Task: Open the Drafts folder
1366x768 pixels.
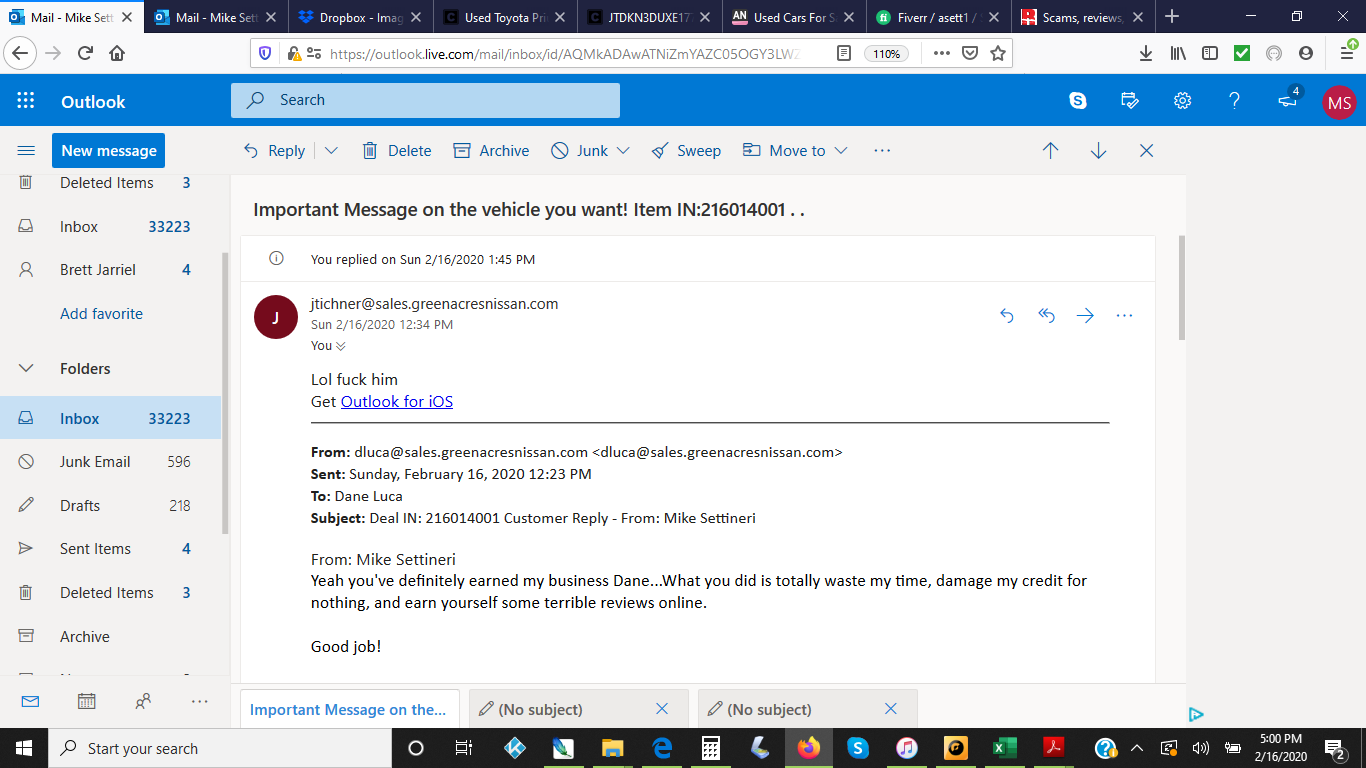Action: [x=110, y=506]
